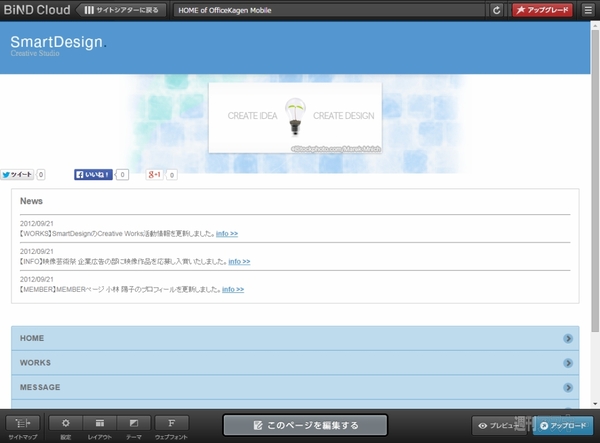600x443 pixels.
Task: Click the Preview button with eye icon
Action: point(501,425)
